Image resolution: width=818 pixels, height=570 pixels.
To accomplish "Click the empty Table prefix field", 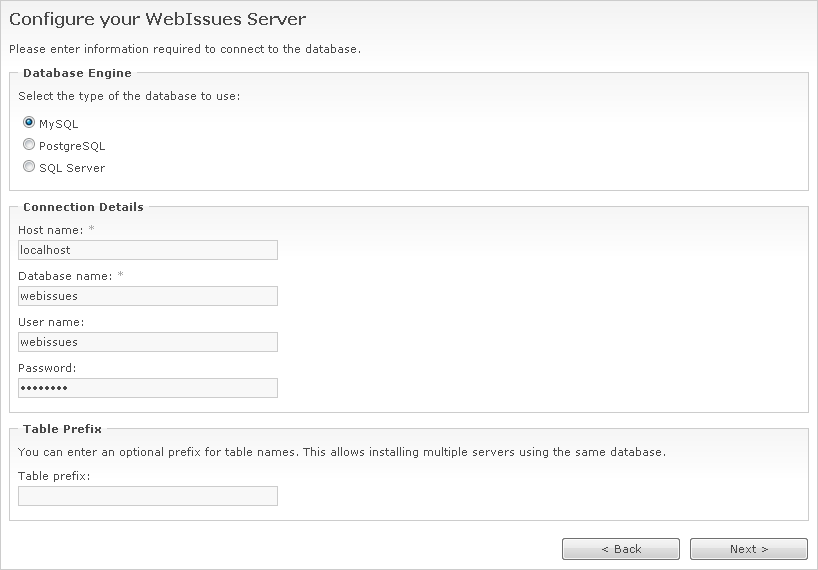I will [x=148, y=496].
